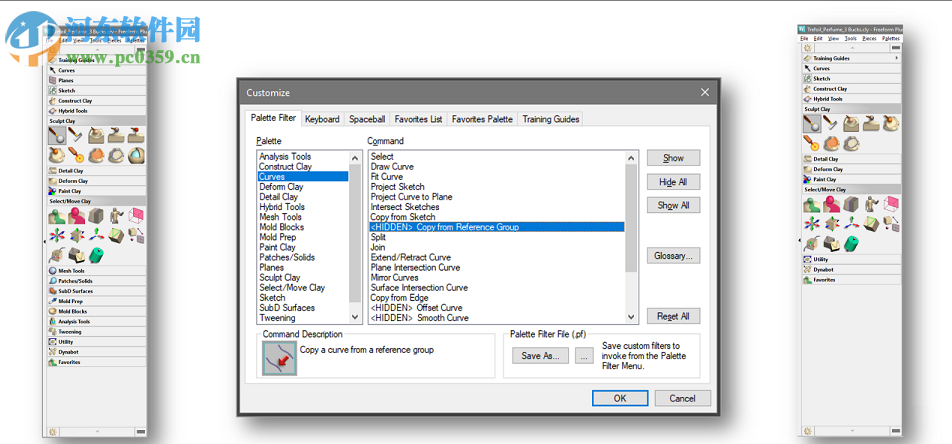Select the ball sculpting tool in right palette
952x444 pixels.
click(812, 123)
